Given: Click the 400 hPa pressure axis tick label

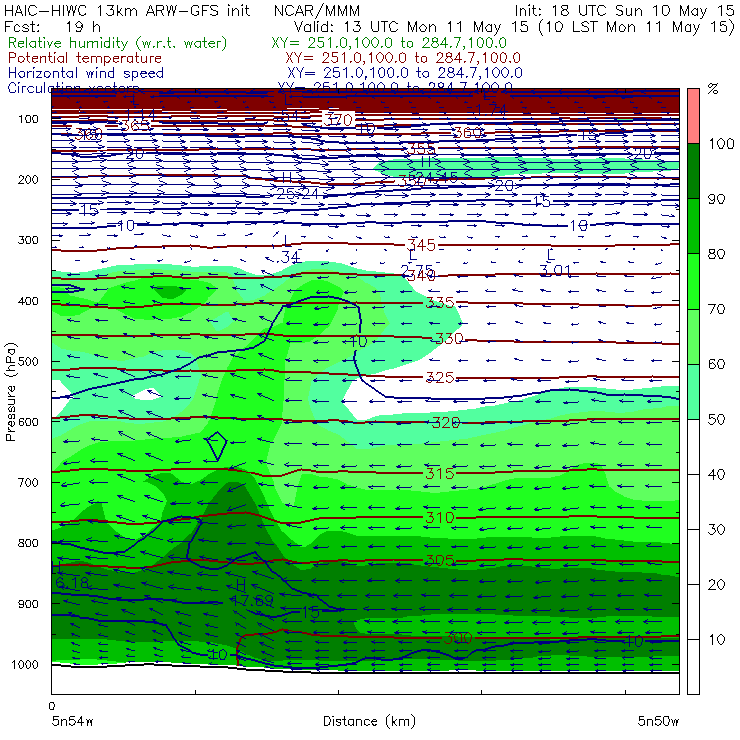Looking at the screenshot, I should click(28, 301).
